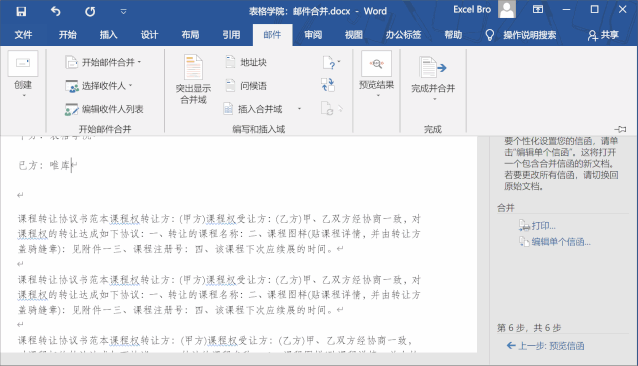Click the 完成并合并 icon
The height and width of the screenshot is (366, 638).
coord(433,68)
